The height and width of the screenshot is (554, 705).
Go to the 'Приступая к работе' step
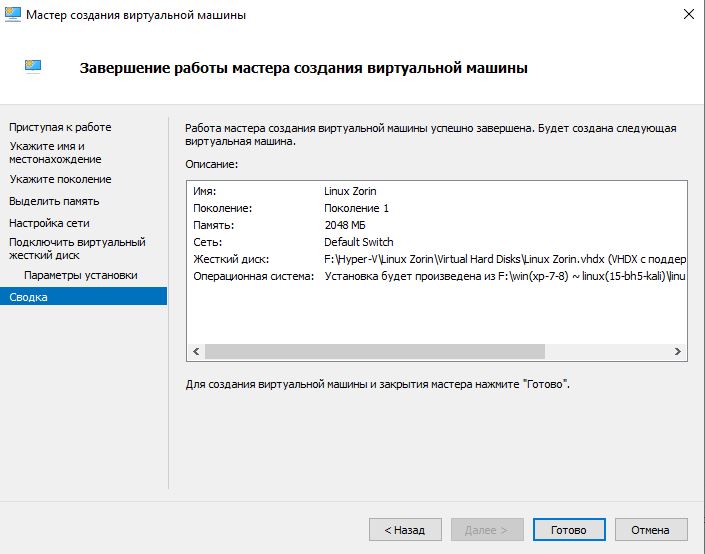tap(60, 127)
